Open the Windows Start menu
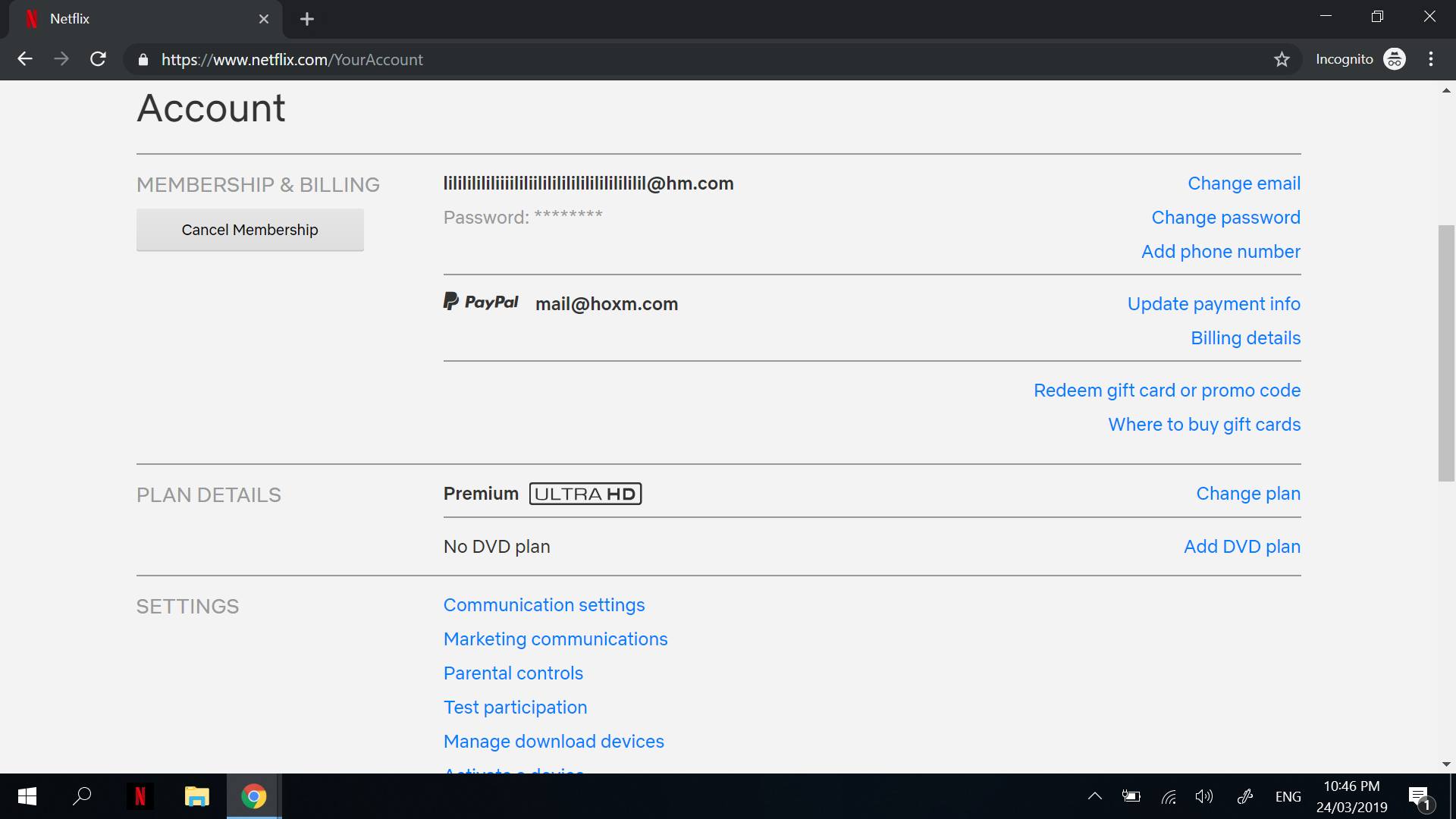The width and height of the screenshot is (1456, 819). pos(27,796)
